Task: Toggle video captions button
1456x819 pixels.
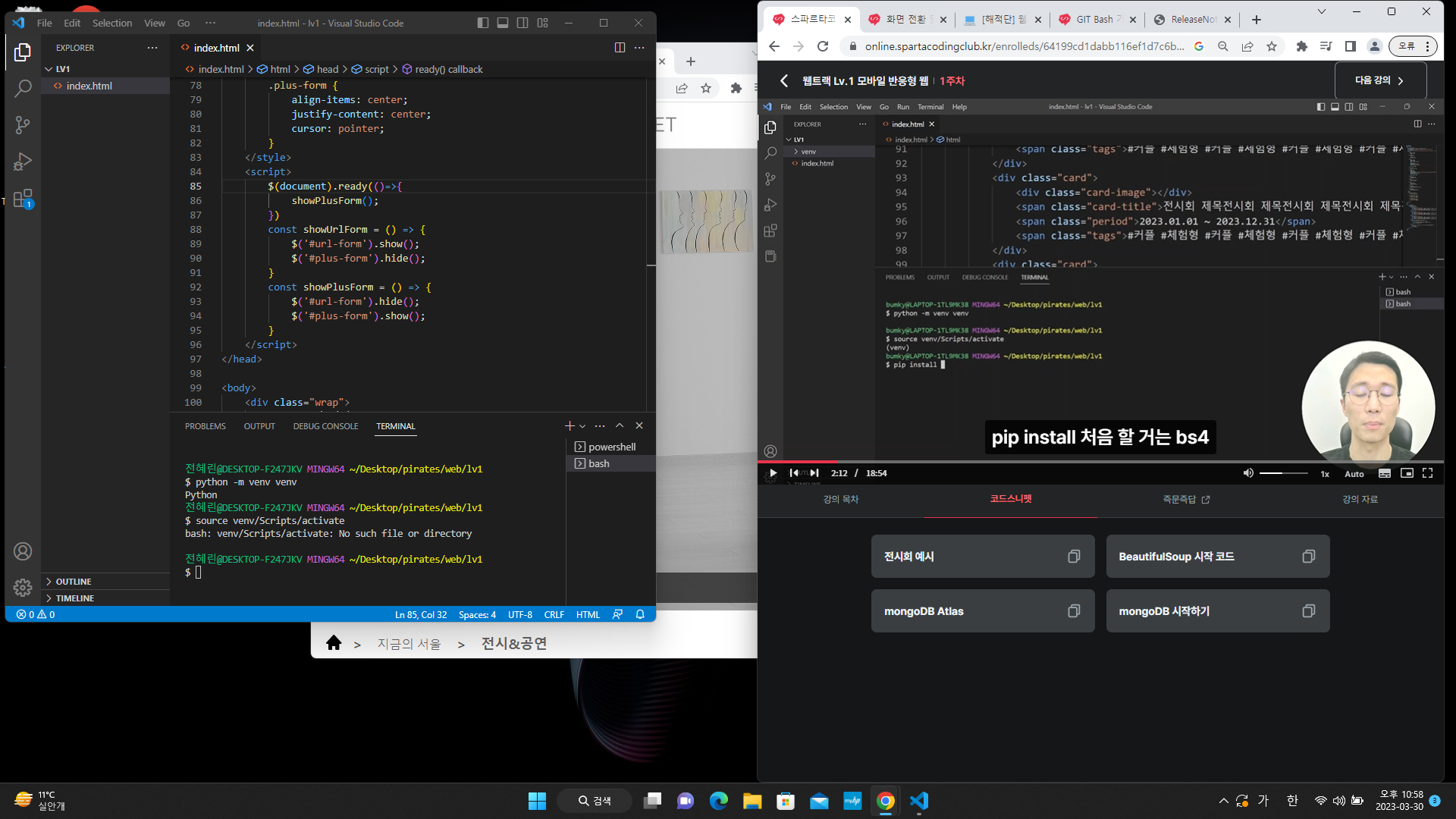Action: point(1385,473)
